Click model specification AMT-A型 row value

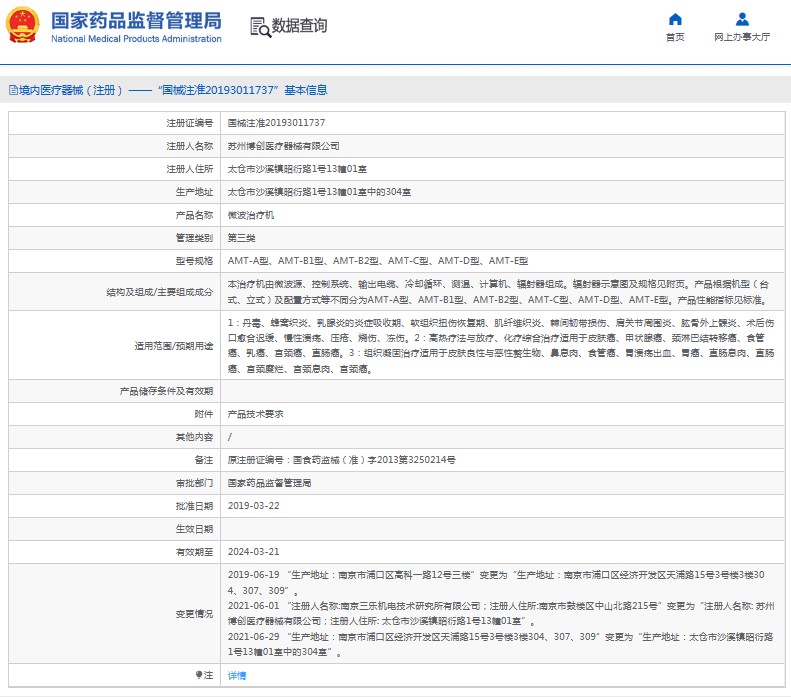tap(378, 261)
